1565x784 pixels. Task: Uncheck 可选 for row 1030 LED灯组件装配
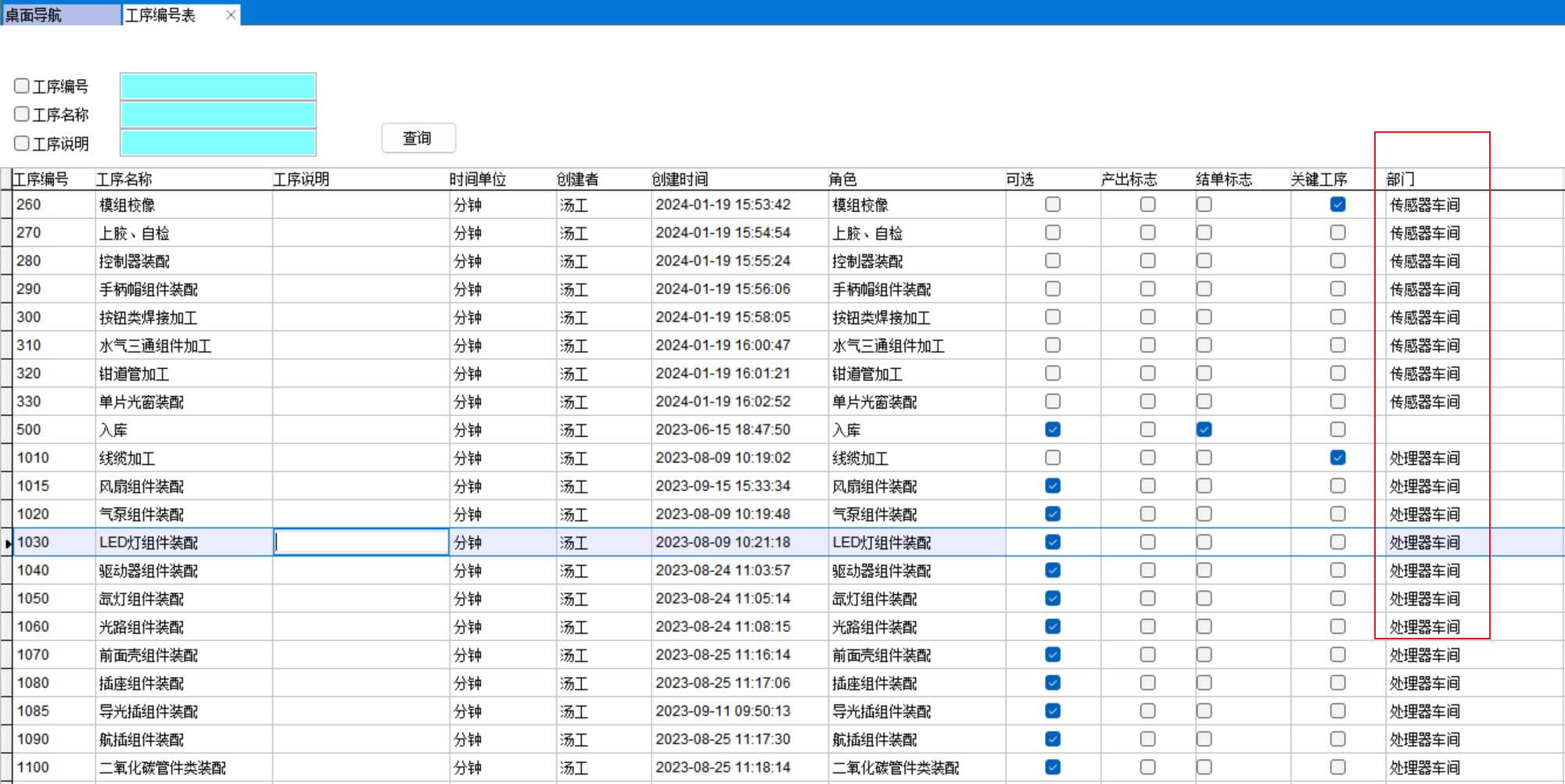pos(1053,542)
